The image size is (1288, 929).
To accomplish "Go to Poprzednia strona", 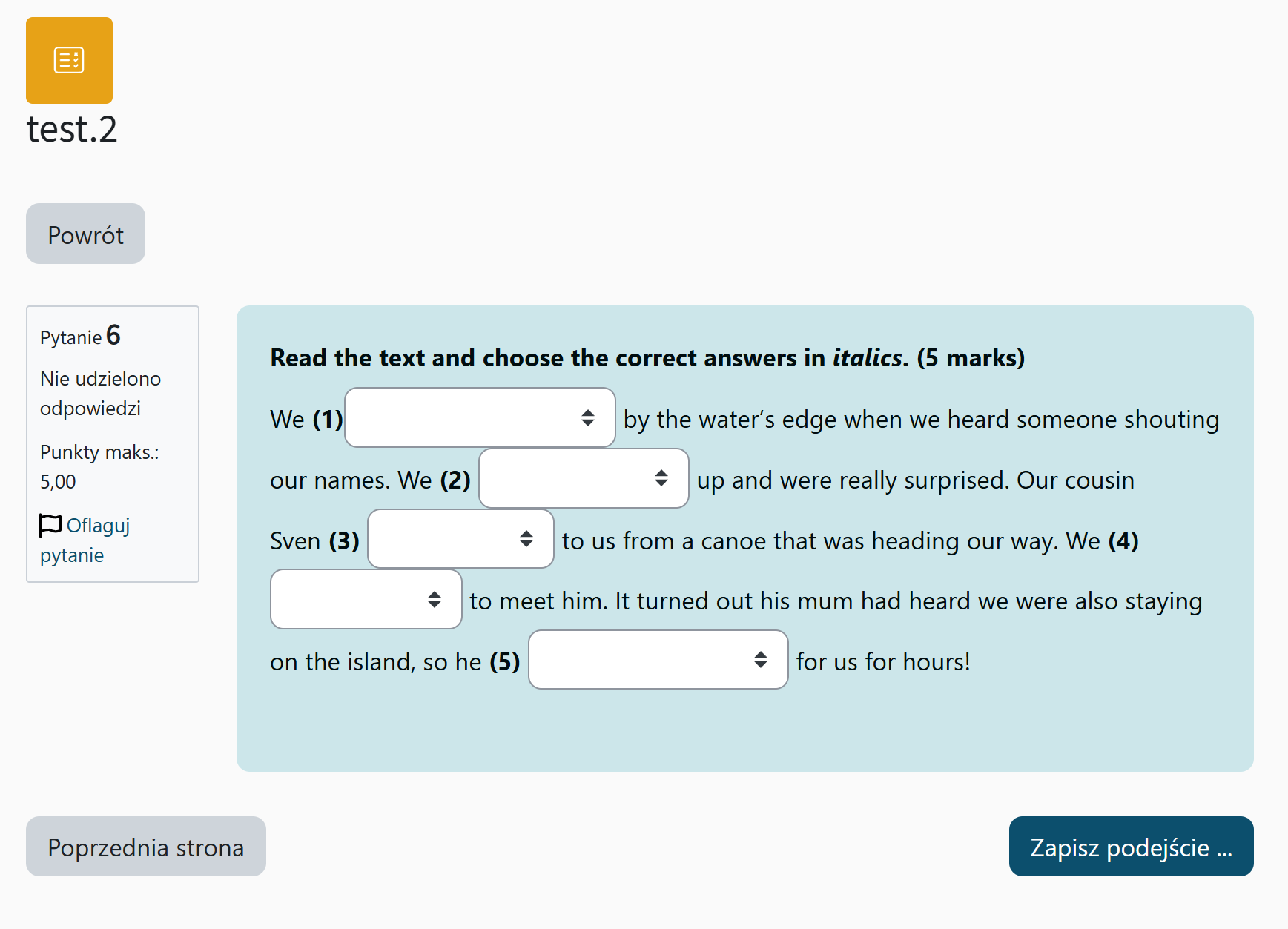I will coord(145,847).
